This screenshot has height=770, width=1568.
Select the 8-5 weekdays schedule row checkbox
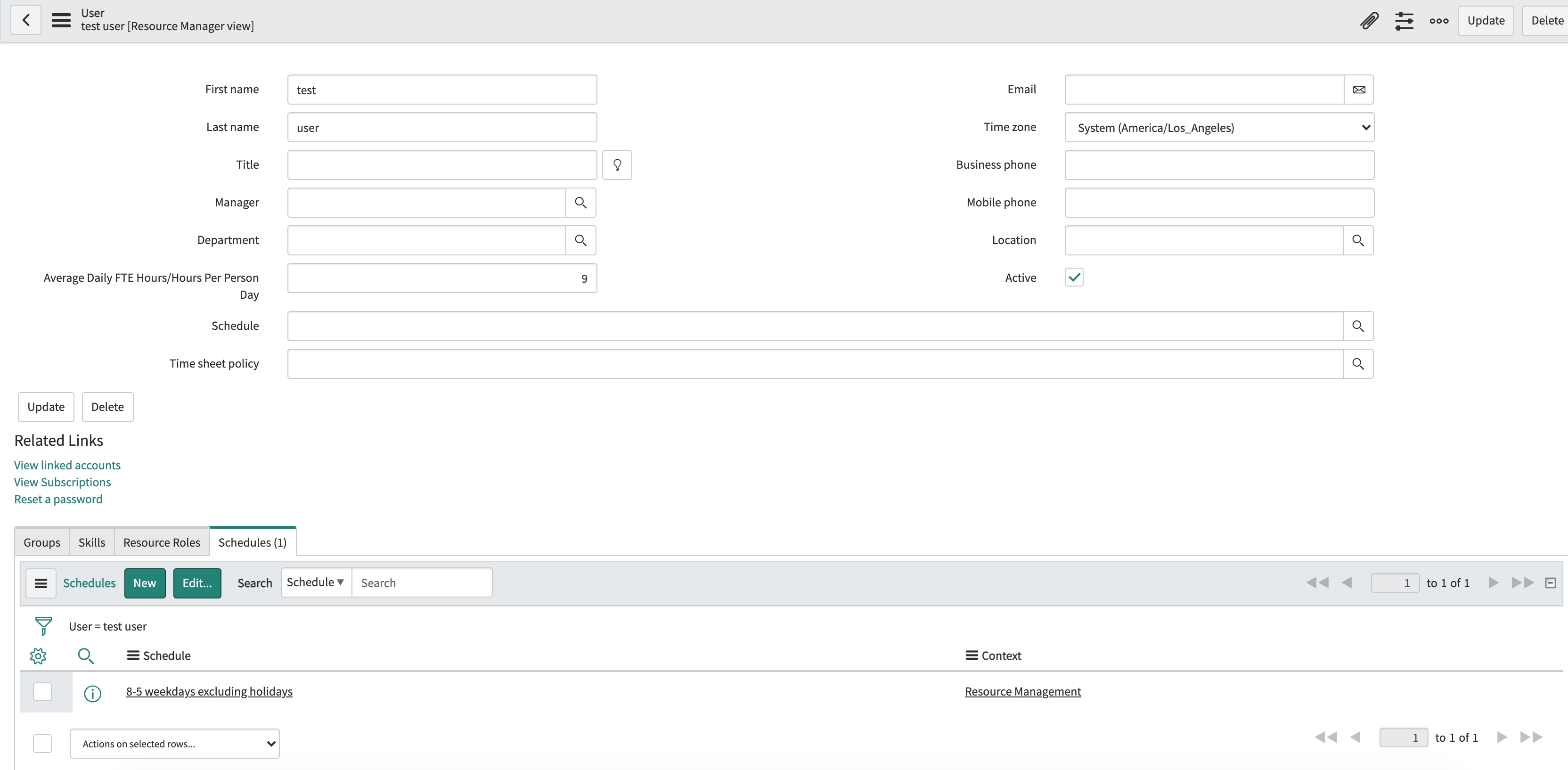pyautogui.click(x=42, y=692)
